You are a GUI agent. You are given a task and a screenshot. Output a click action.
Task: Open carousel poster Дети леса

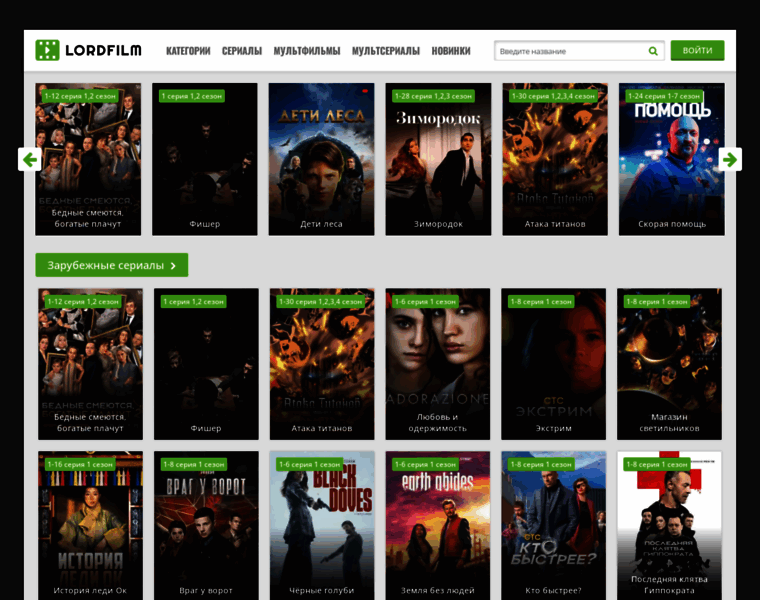321,159
